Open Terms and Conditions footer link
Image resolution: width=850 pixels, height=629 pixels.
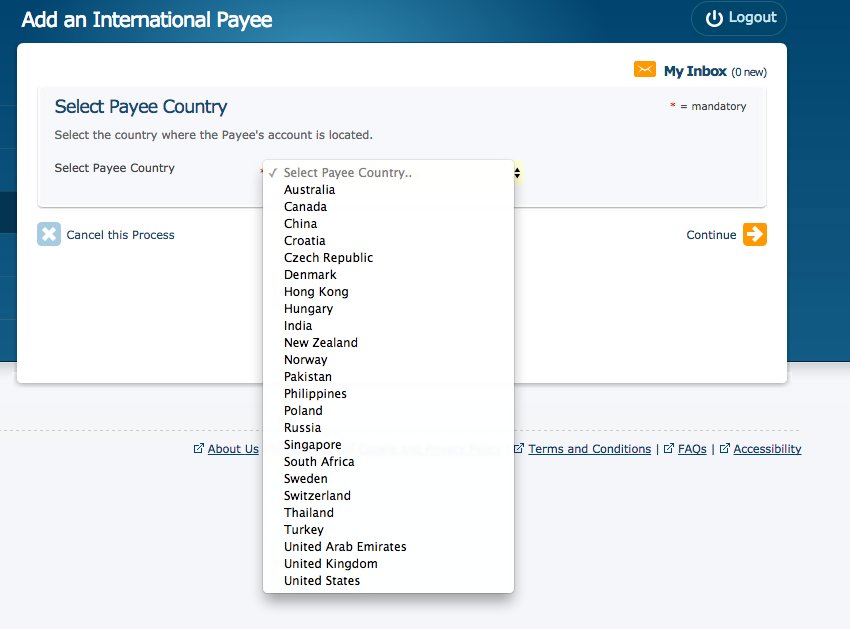pos(590,449)
